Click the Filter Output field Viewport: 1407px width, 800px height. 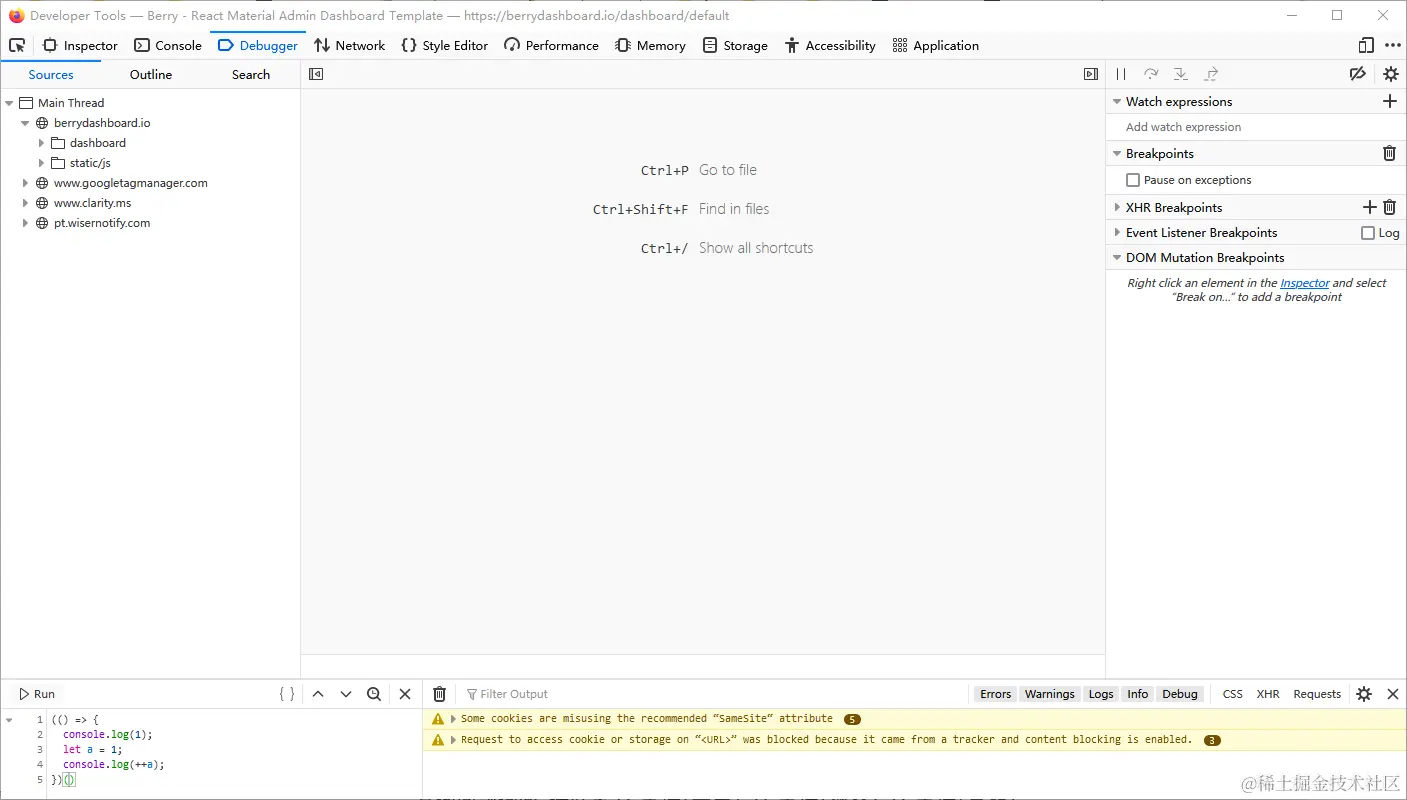715,694
